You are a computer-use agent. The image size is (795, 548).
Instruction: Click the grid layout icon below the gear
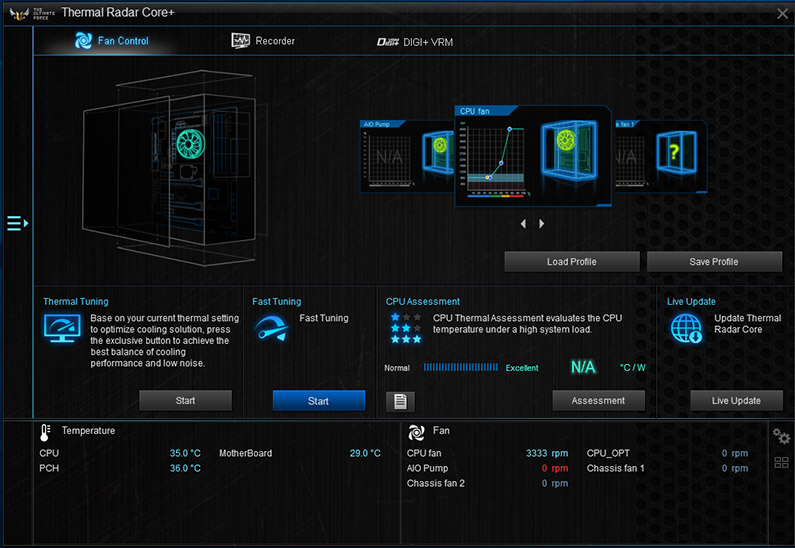781,463
